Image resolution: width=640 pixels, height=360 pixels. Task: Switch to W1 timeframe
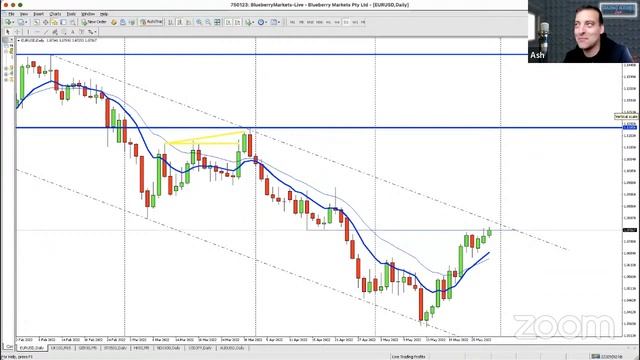(x=355, y=22)
